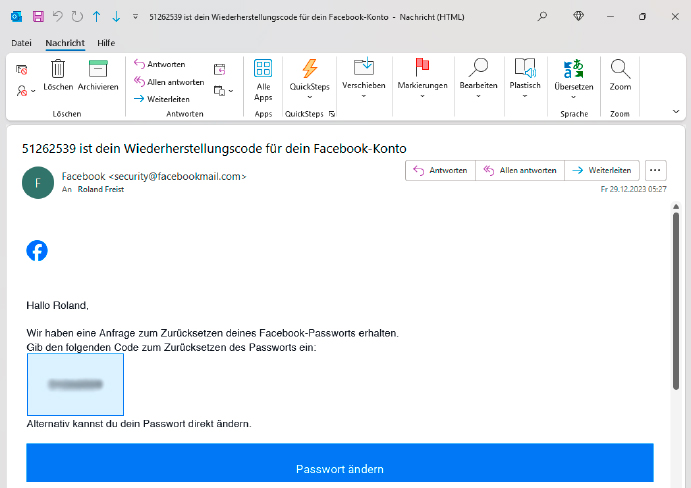Open more reply actions dropdown
Screen dimensions: 691x488
click(223, 91)
